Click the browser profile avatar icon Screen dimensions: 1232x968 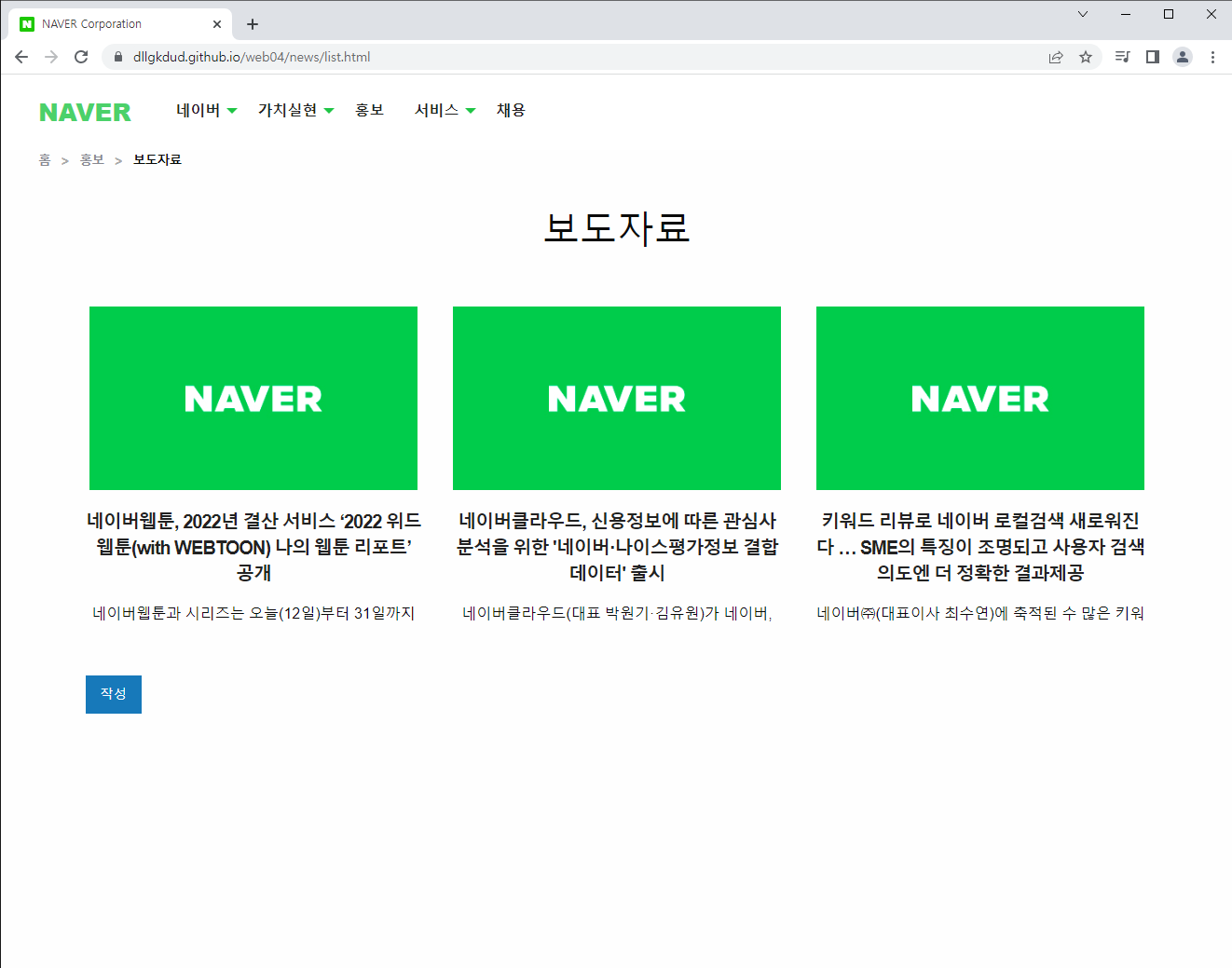click(x=1183, y=56)
